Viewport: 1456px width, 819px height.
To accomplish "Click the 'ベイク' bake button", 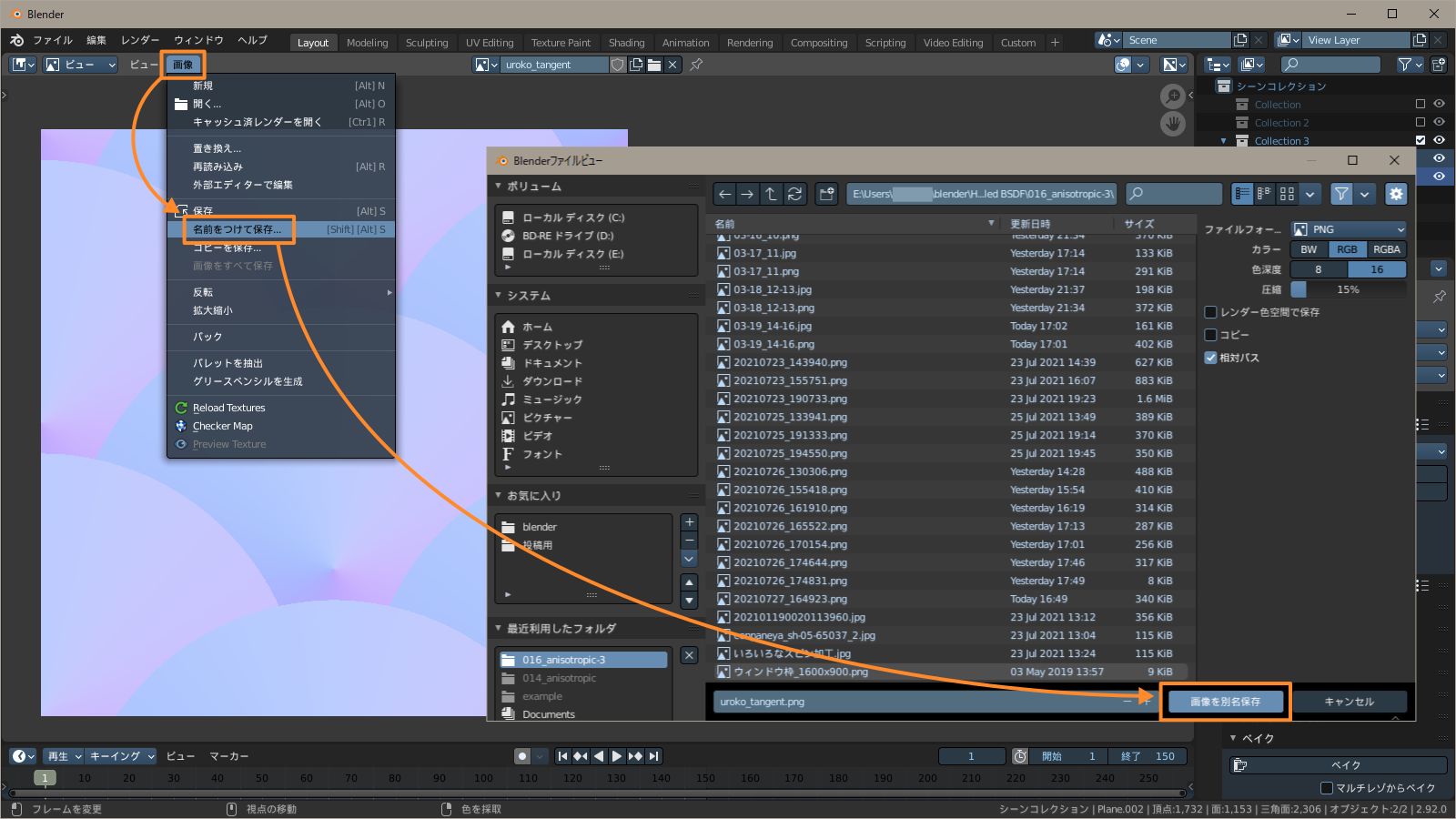I will click(1339, 765).
